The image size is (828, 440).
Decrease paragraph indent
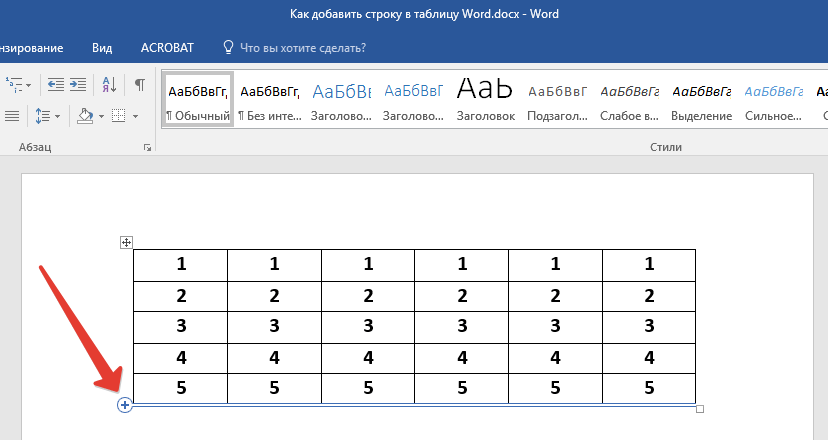pos(55,84)
